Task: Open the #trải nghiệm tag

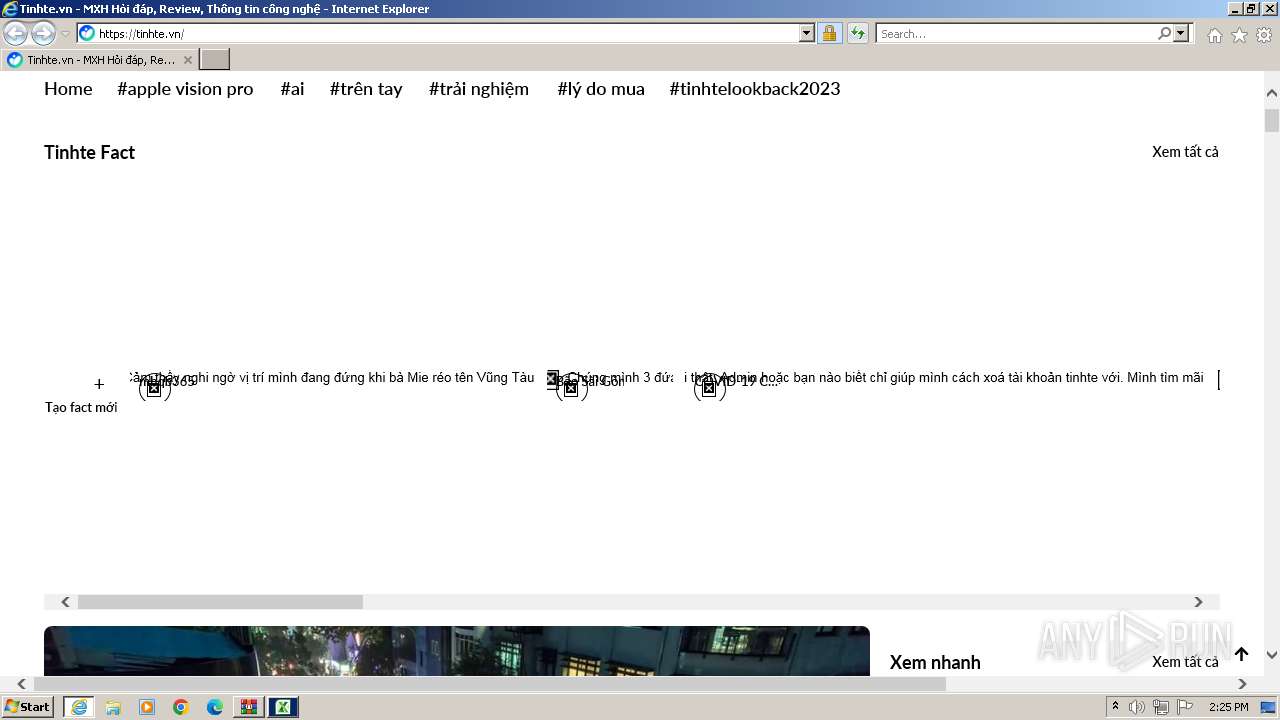Action: click(x=479, y=89)
